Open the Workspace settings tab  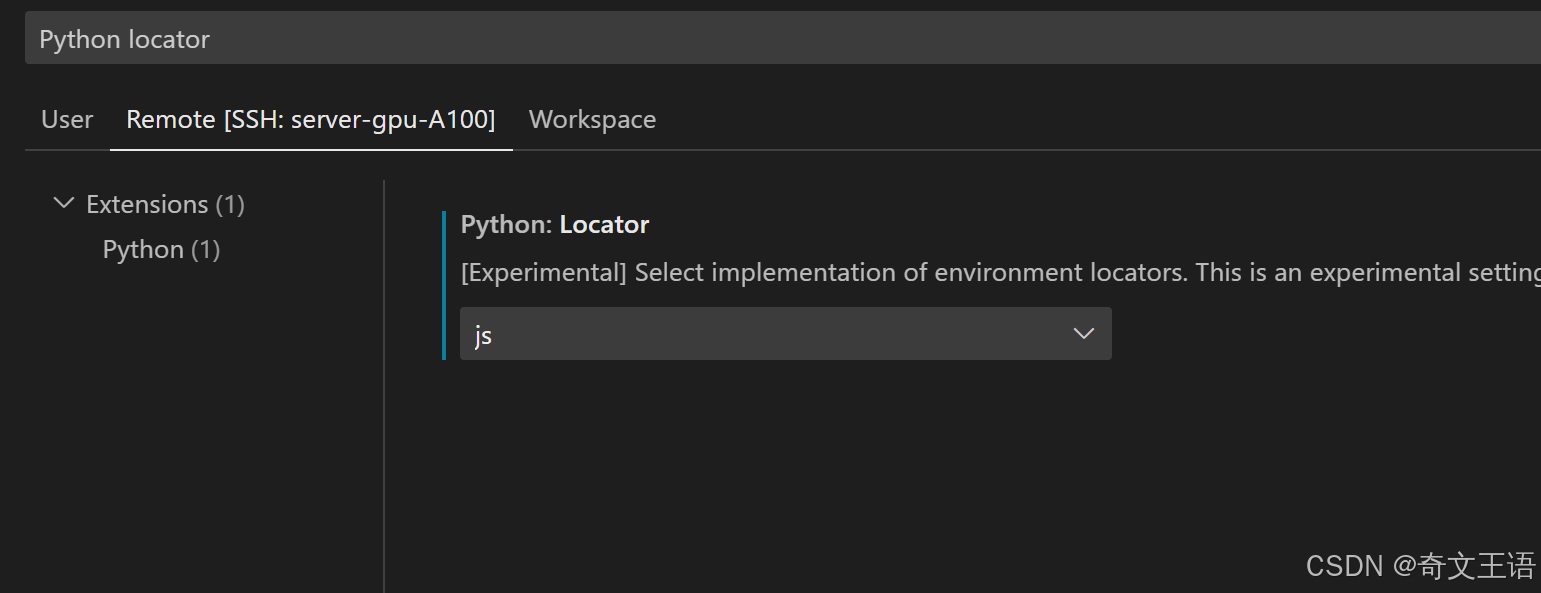[592, 120]
